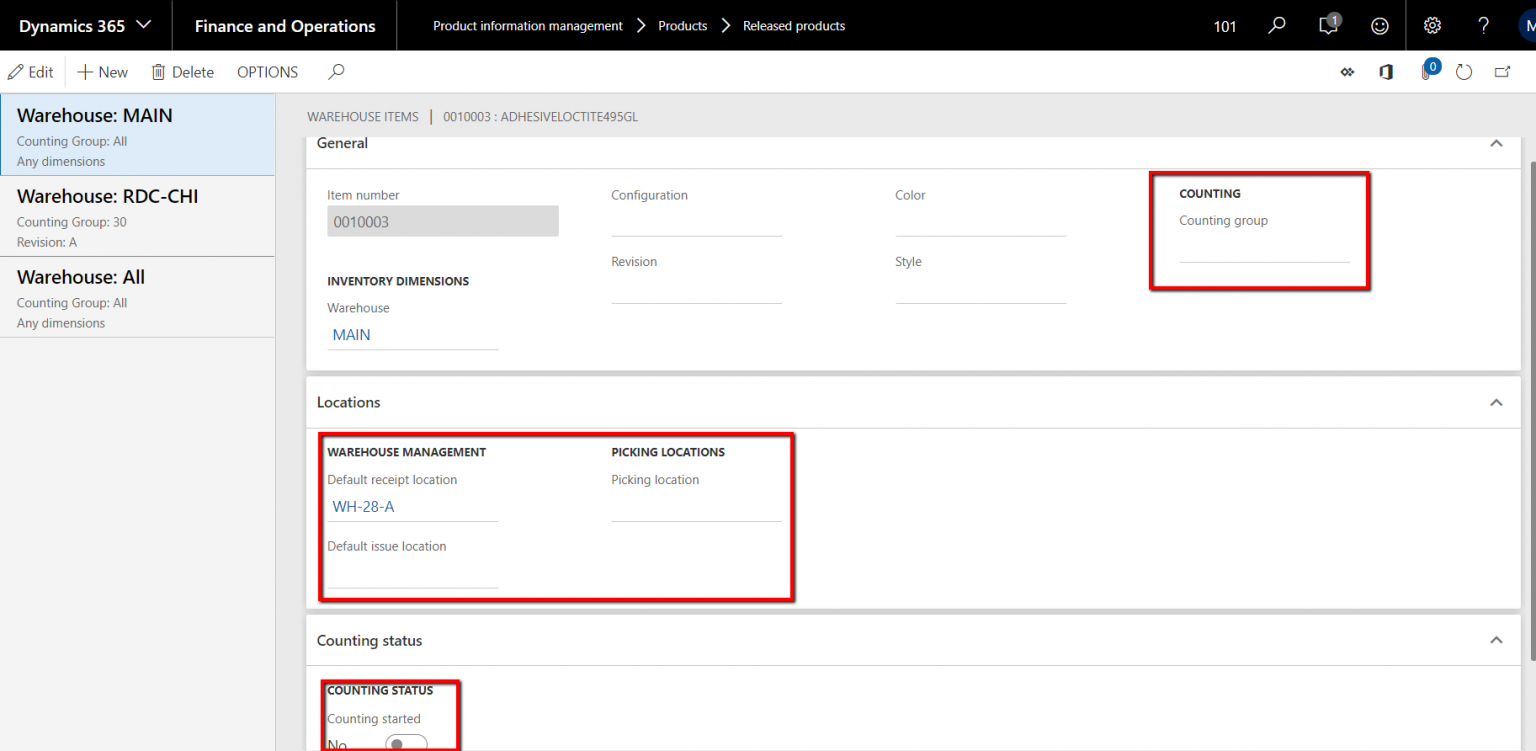Collapse the Counting status section chevron
Image resolution: width=1536 pixels, height=751 pixels.
pyautogui.click(x=1496, y=640)
